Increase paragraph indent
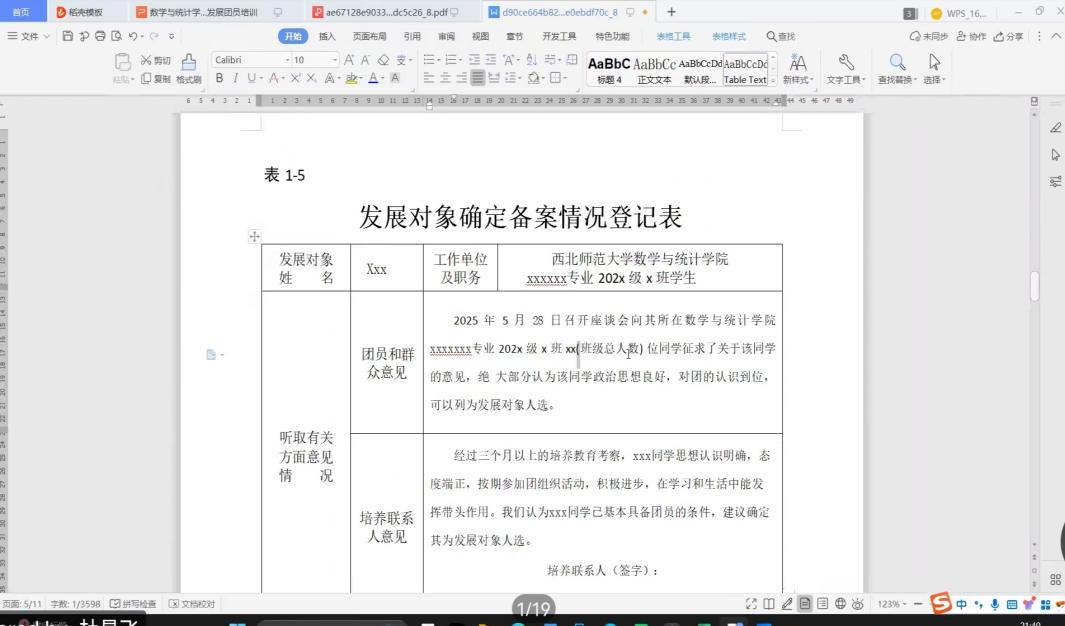 click(x=490, y=60)
